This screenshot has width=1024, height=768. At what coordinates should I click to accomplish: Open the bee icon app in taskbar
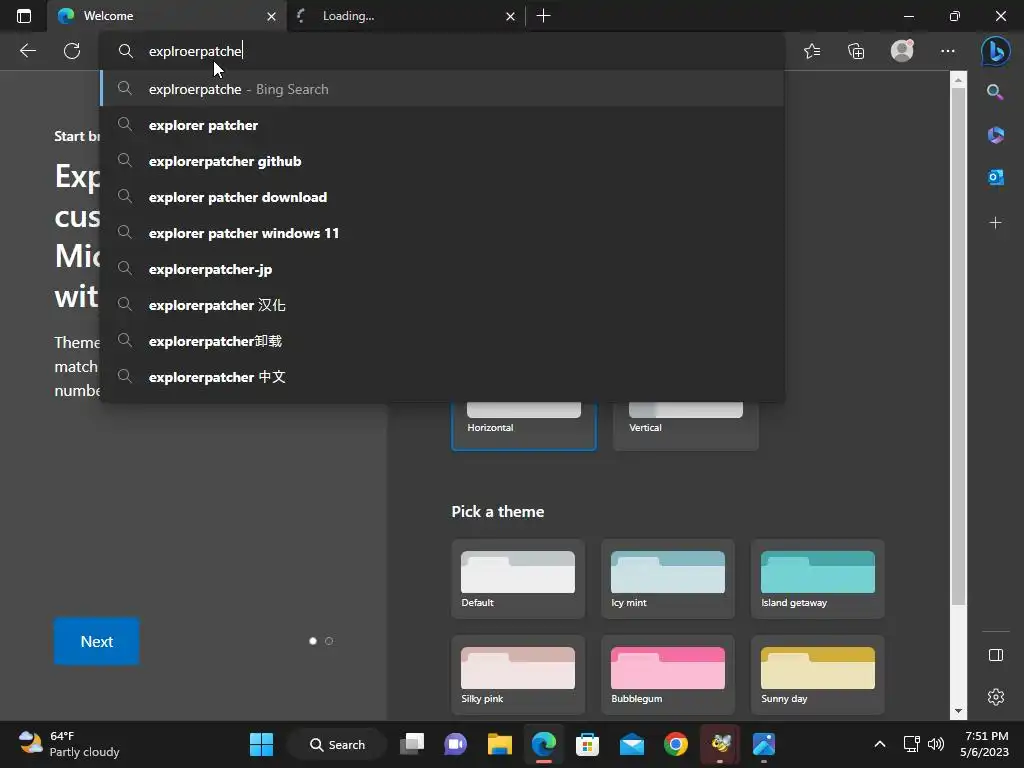coord(720,744)
